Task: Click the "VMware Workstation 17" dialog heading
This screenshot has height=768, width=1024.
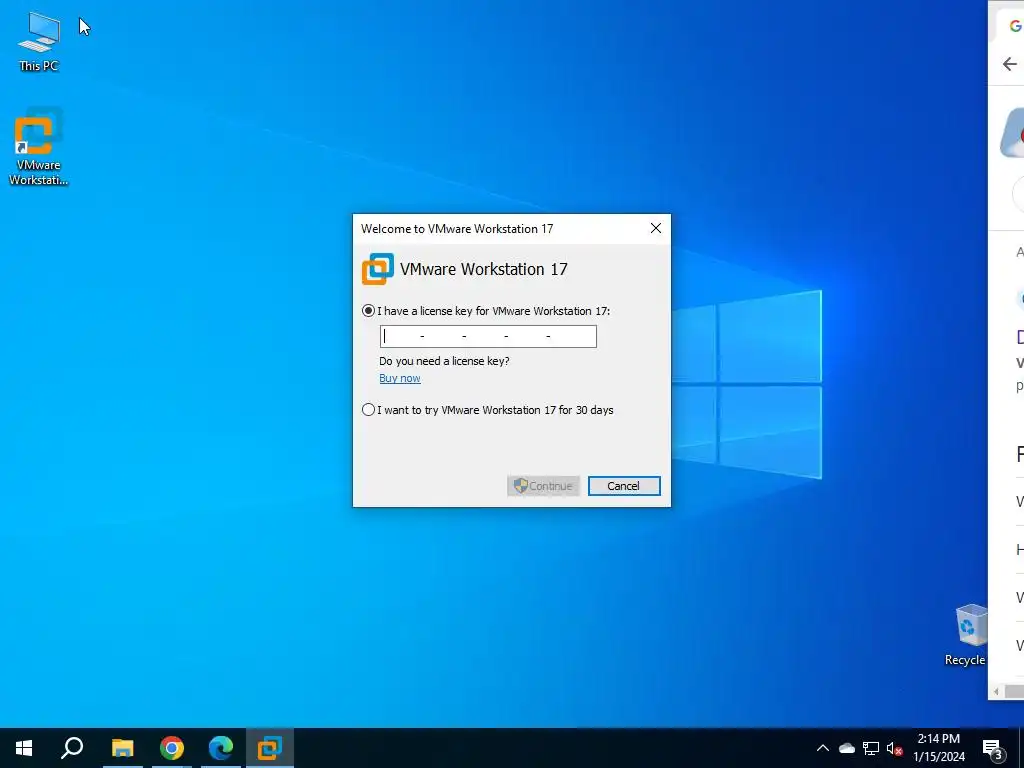Action: [x=483, y=269]
